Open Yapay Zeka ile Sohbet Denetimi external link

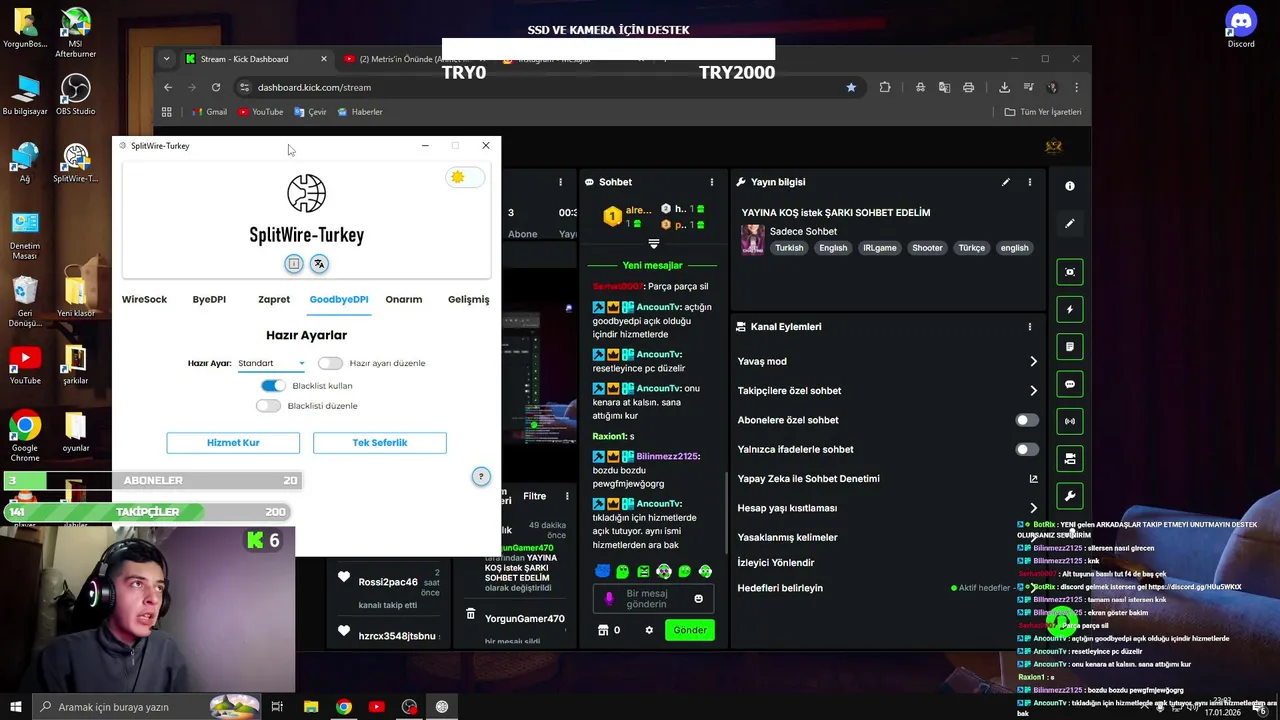(x=1034, y=479)
